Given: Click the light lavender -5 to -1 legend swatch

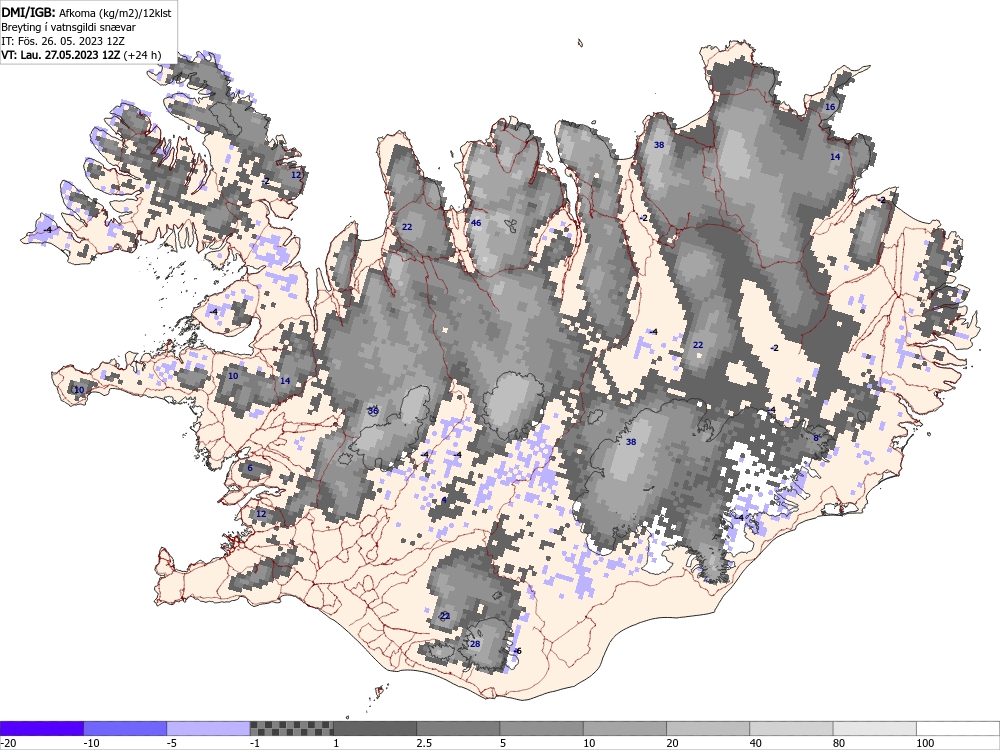Looking at the screenshot, I should (209, 728).
